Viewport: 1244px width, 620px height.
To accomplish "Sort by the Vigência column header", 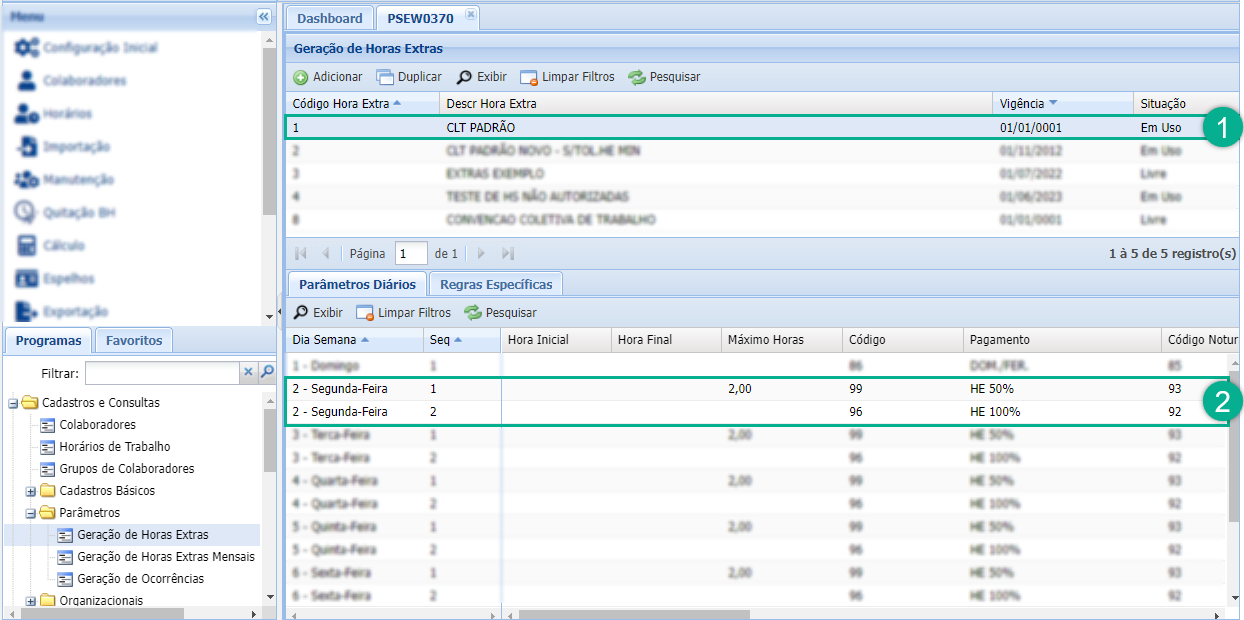I will 1021,103.
